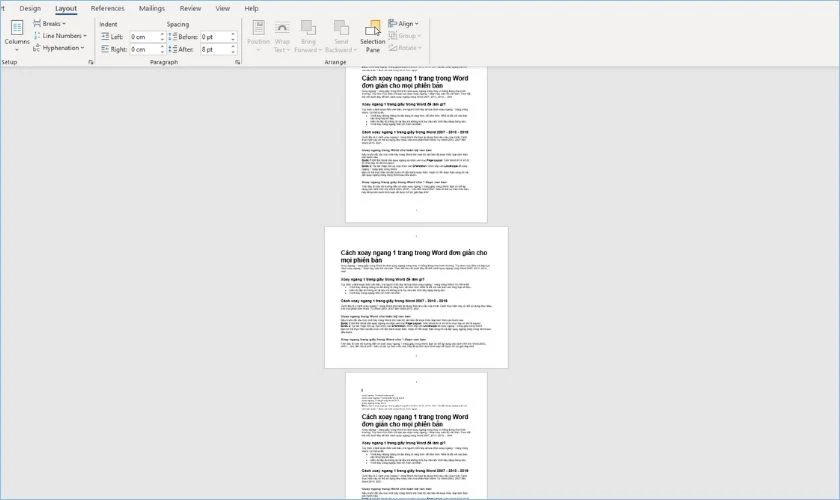Switch to the View tab
Image resolution: width=840 pixels, height=500 pixels.
coord(222,8)
